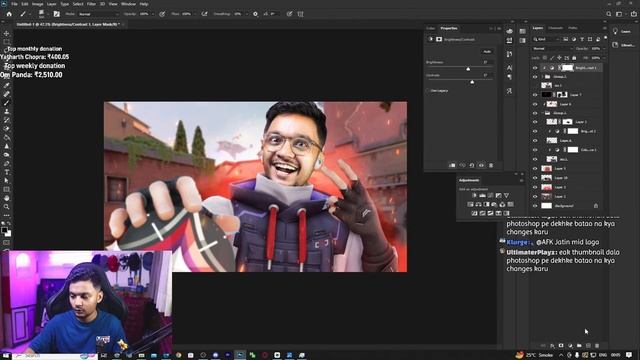Add a Levels adjustment
This screenshot has width=640, height=360.
tap(482, 196)
